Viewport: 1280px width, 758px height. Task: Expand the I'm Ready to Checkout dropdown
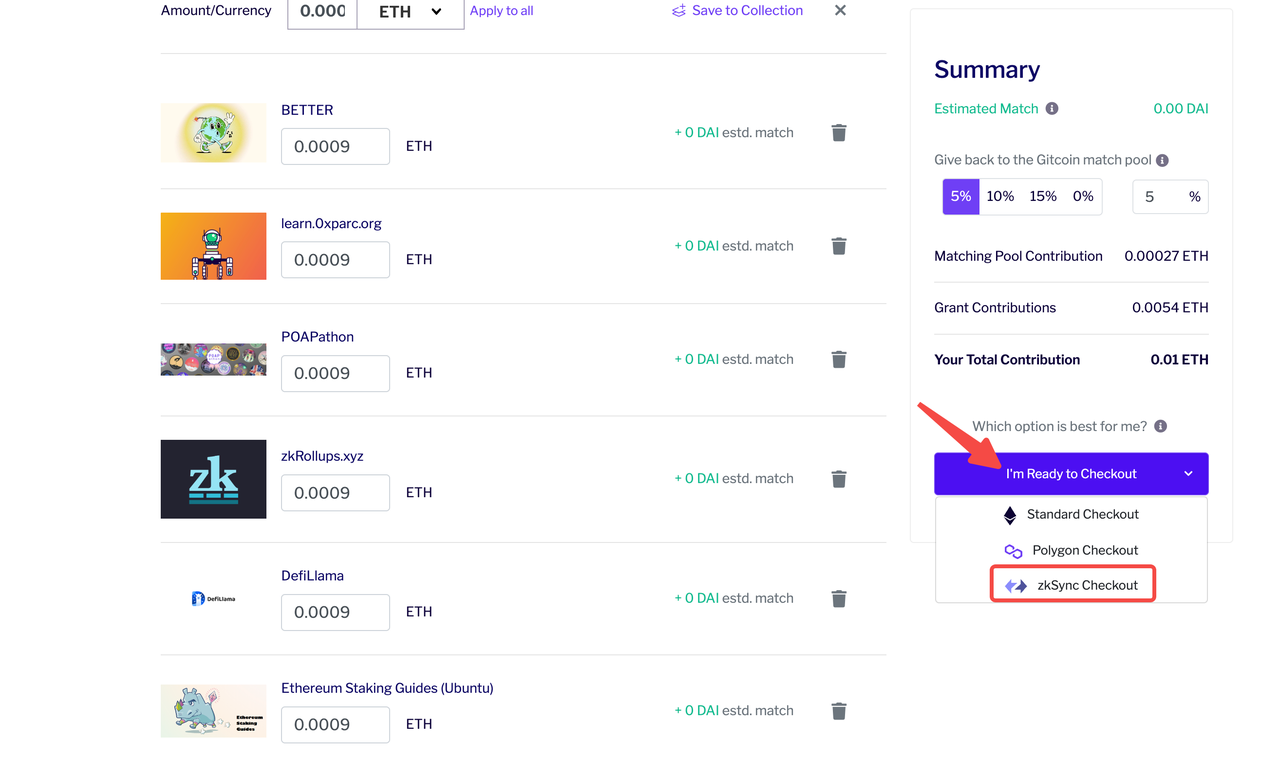[1188, 474]
